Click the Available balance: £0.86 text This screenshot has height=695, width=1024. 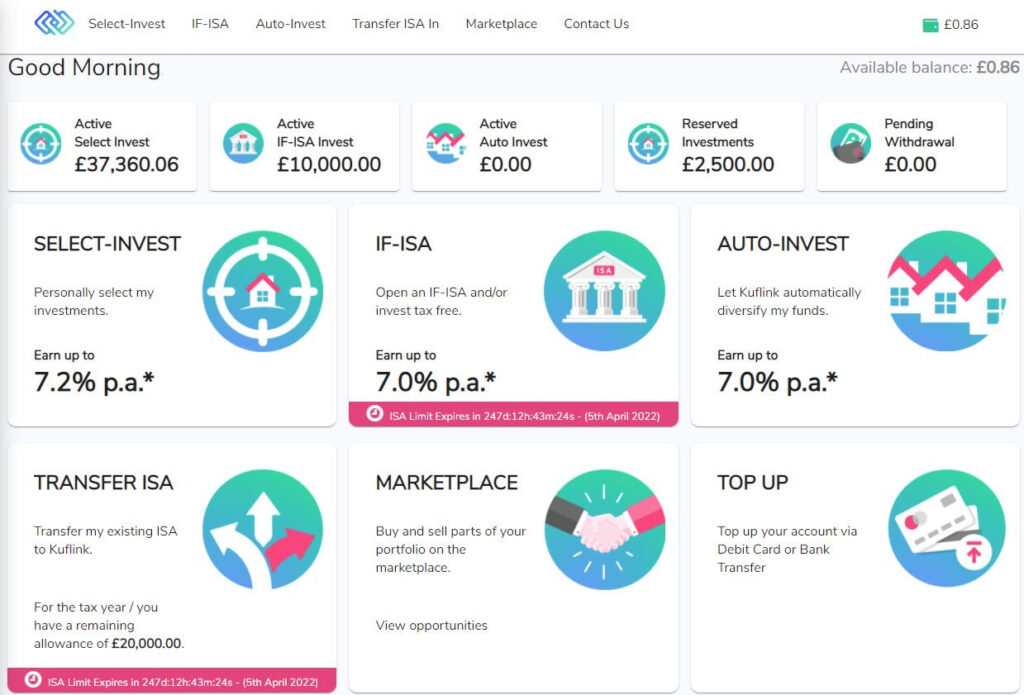(x=929, y=67)
